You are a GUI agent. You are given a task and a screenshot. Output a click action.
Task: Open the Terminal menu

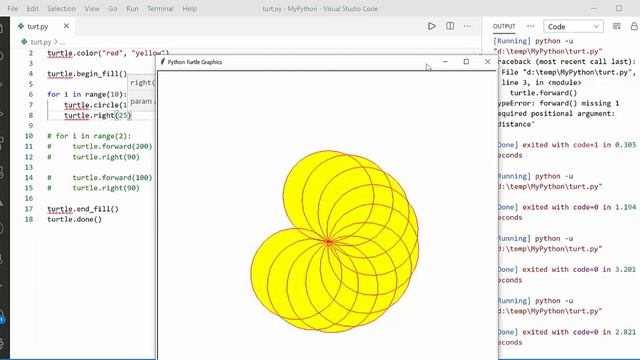point(160,9)
